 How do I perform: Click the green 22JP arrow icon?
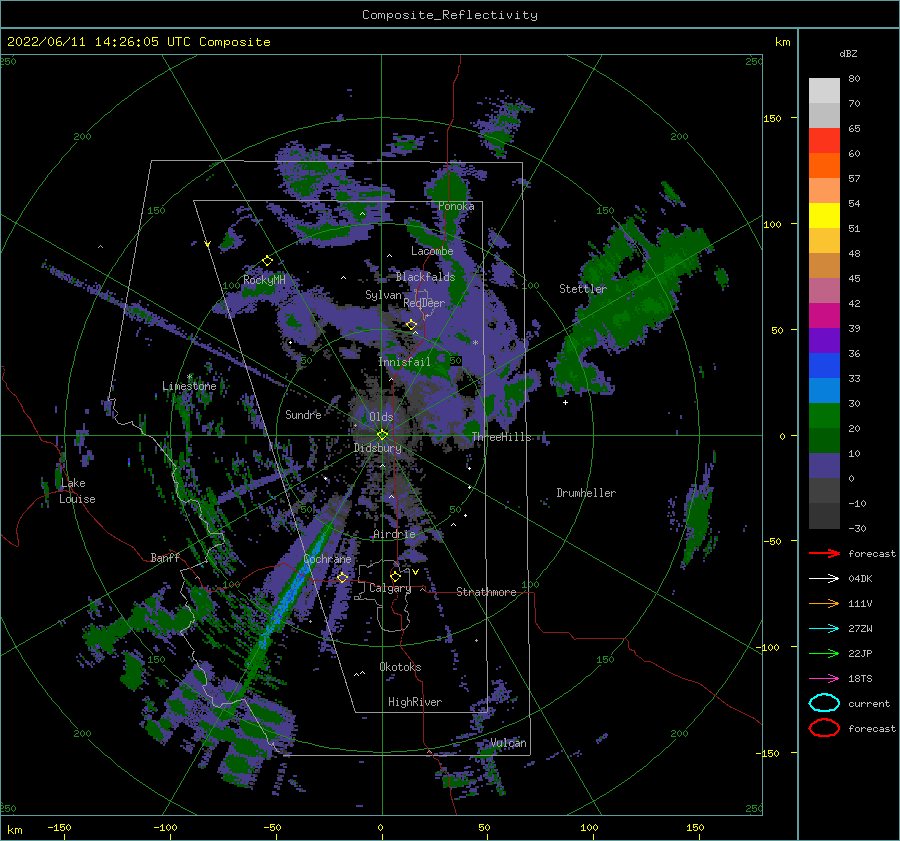[x=824, y=653]
